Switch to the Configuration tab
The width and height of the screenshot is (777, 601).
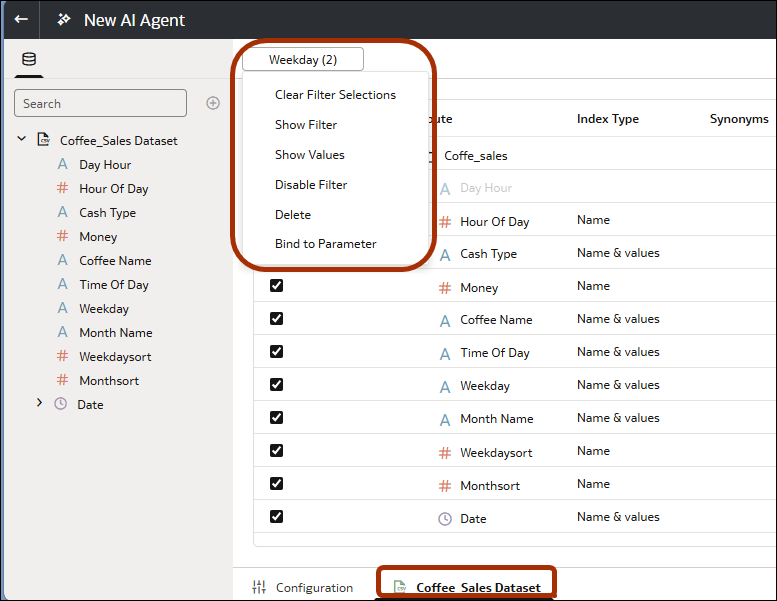(303, 587)
